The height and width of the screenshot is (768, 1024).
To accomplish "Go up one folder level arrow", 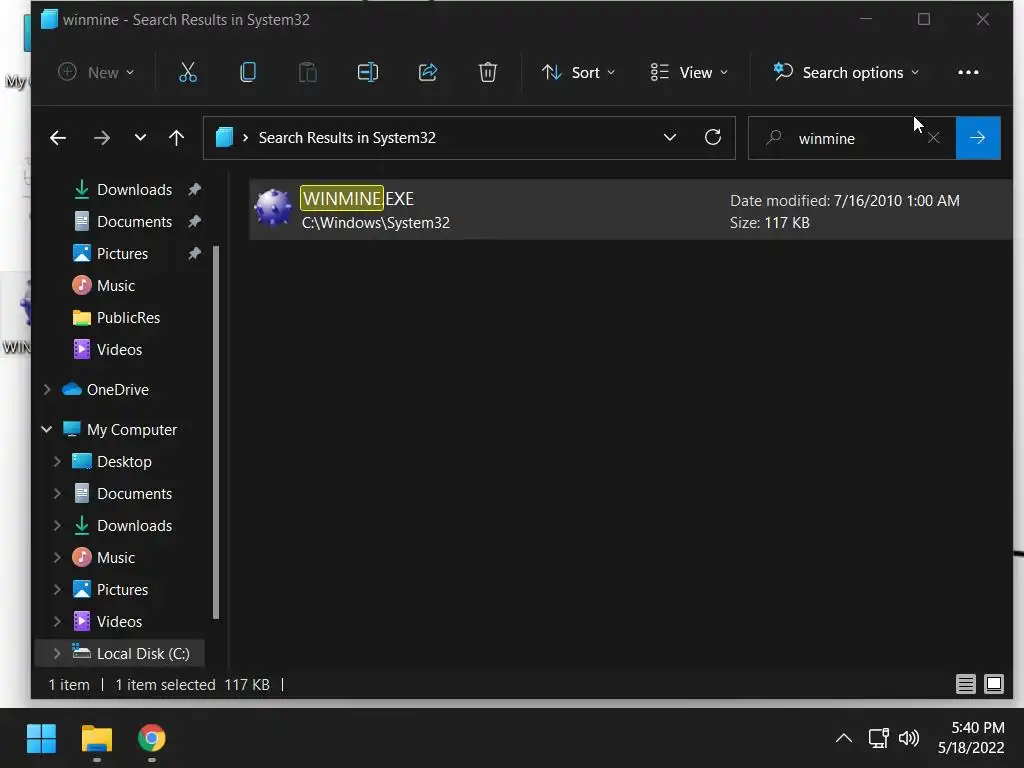I will pos(176,138).
